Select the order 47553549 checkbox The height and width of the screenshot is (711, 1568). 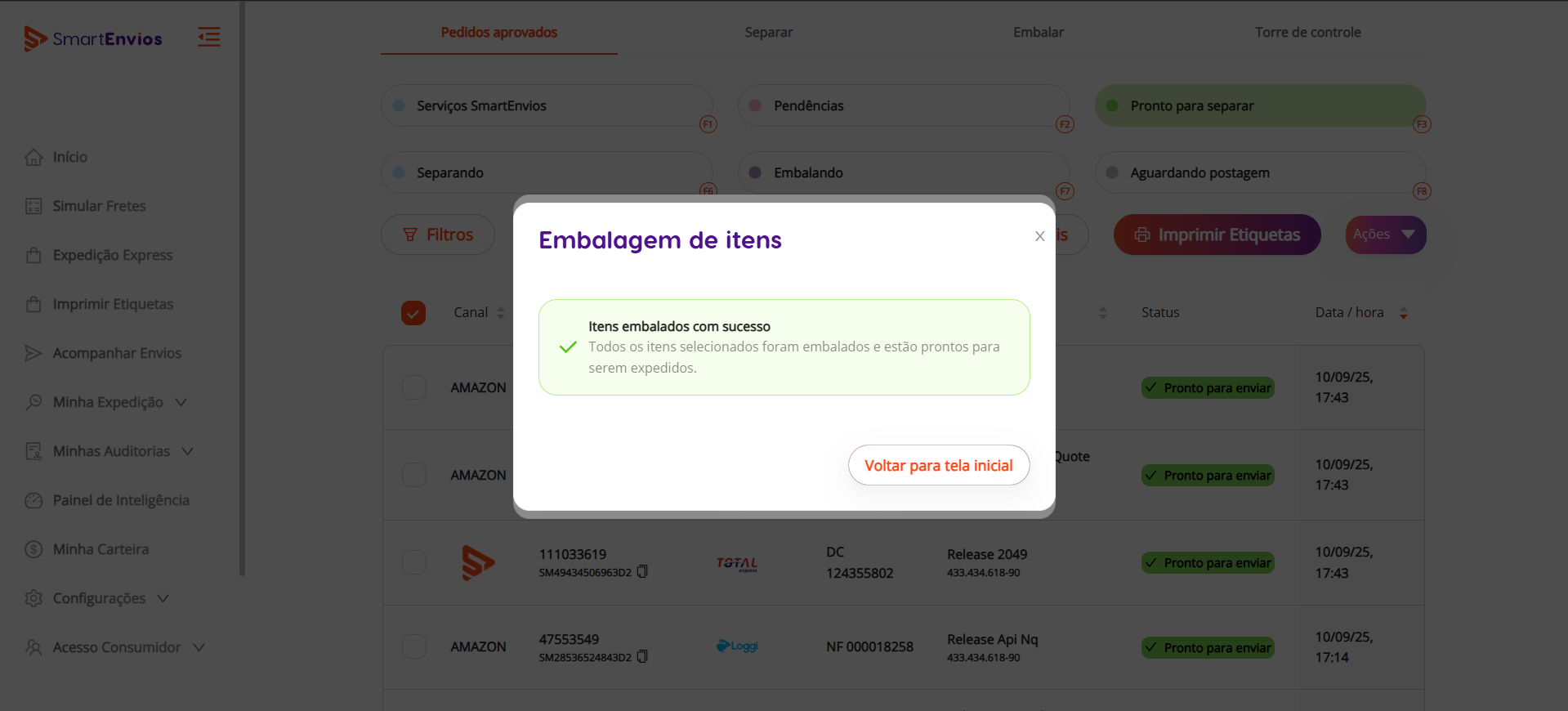(x=414, y=646)
